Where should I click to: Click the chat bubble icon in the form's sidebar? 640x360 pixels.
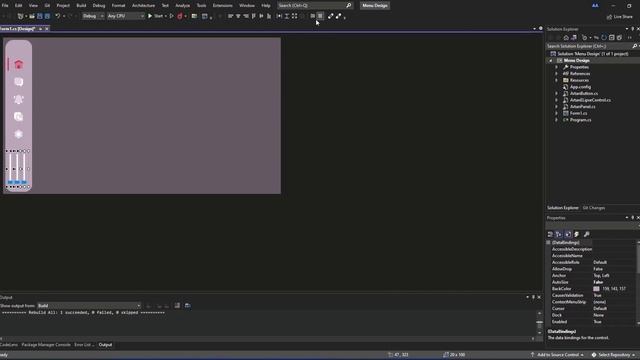18,82
